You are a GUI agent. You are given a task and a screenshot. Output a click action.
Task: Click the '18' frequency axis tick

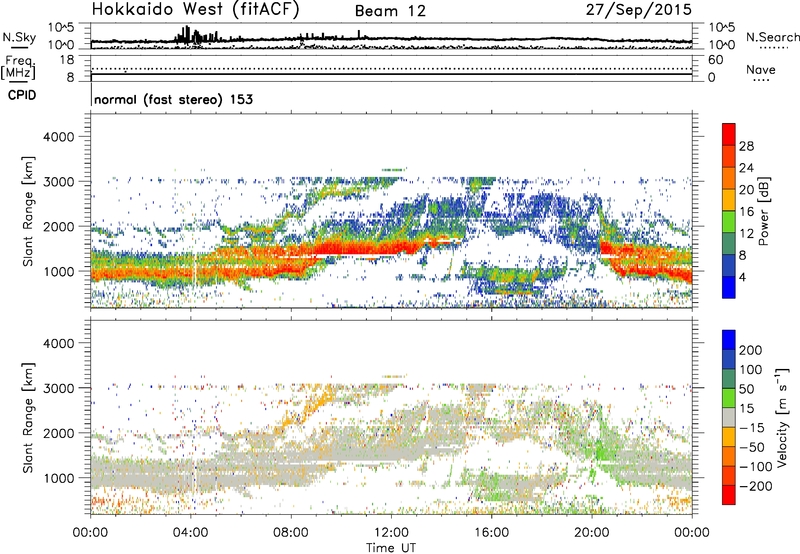67,60
